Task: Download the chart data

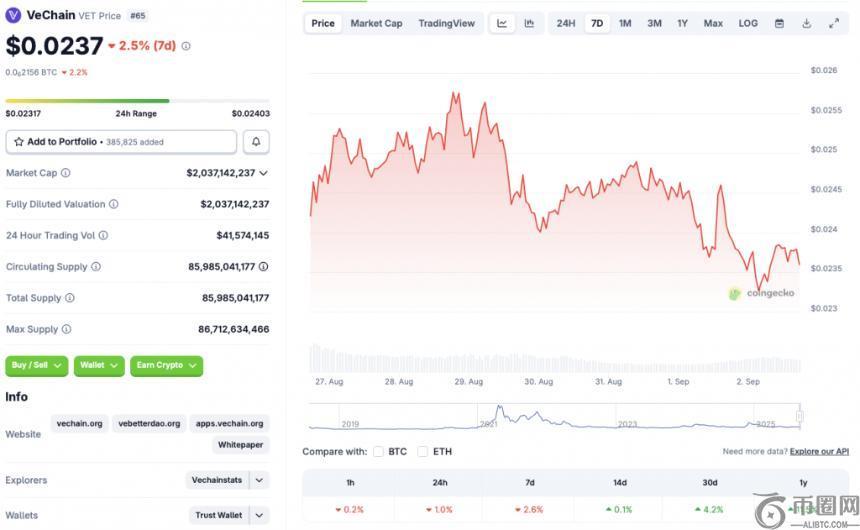Action: 806,23
